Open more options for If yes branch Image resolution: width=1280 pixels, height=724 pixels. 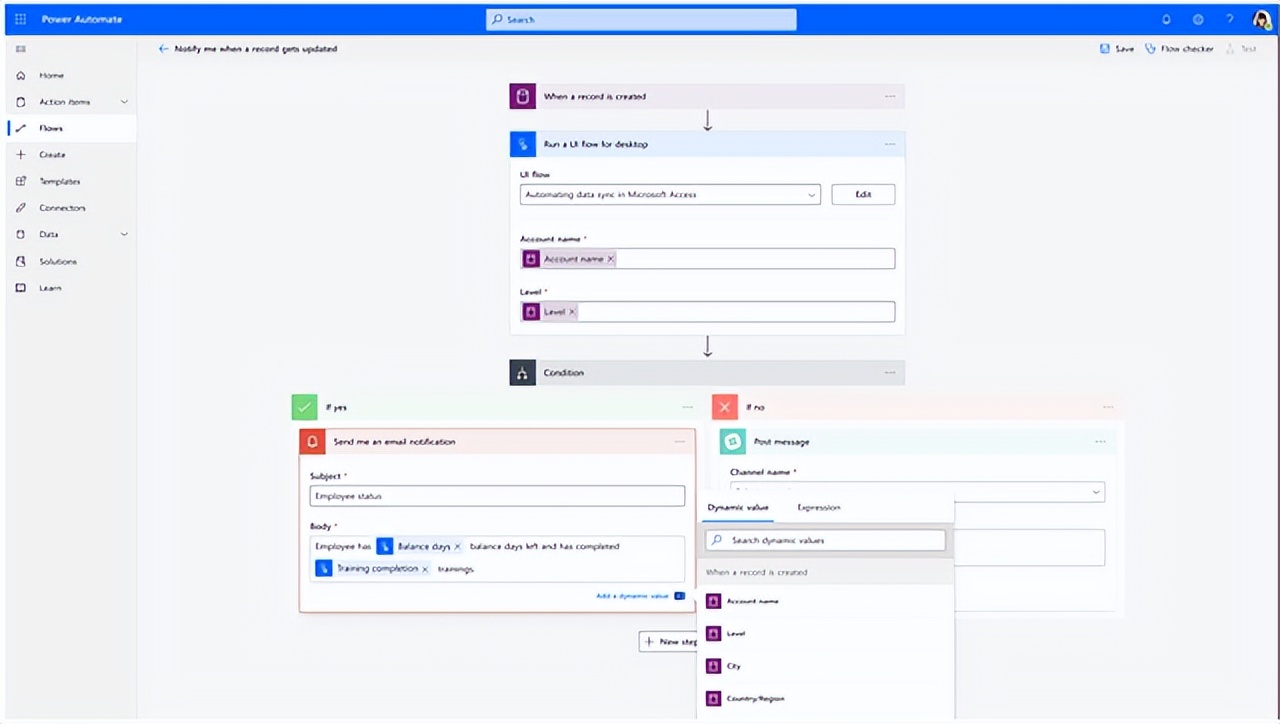[687, 407]
